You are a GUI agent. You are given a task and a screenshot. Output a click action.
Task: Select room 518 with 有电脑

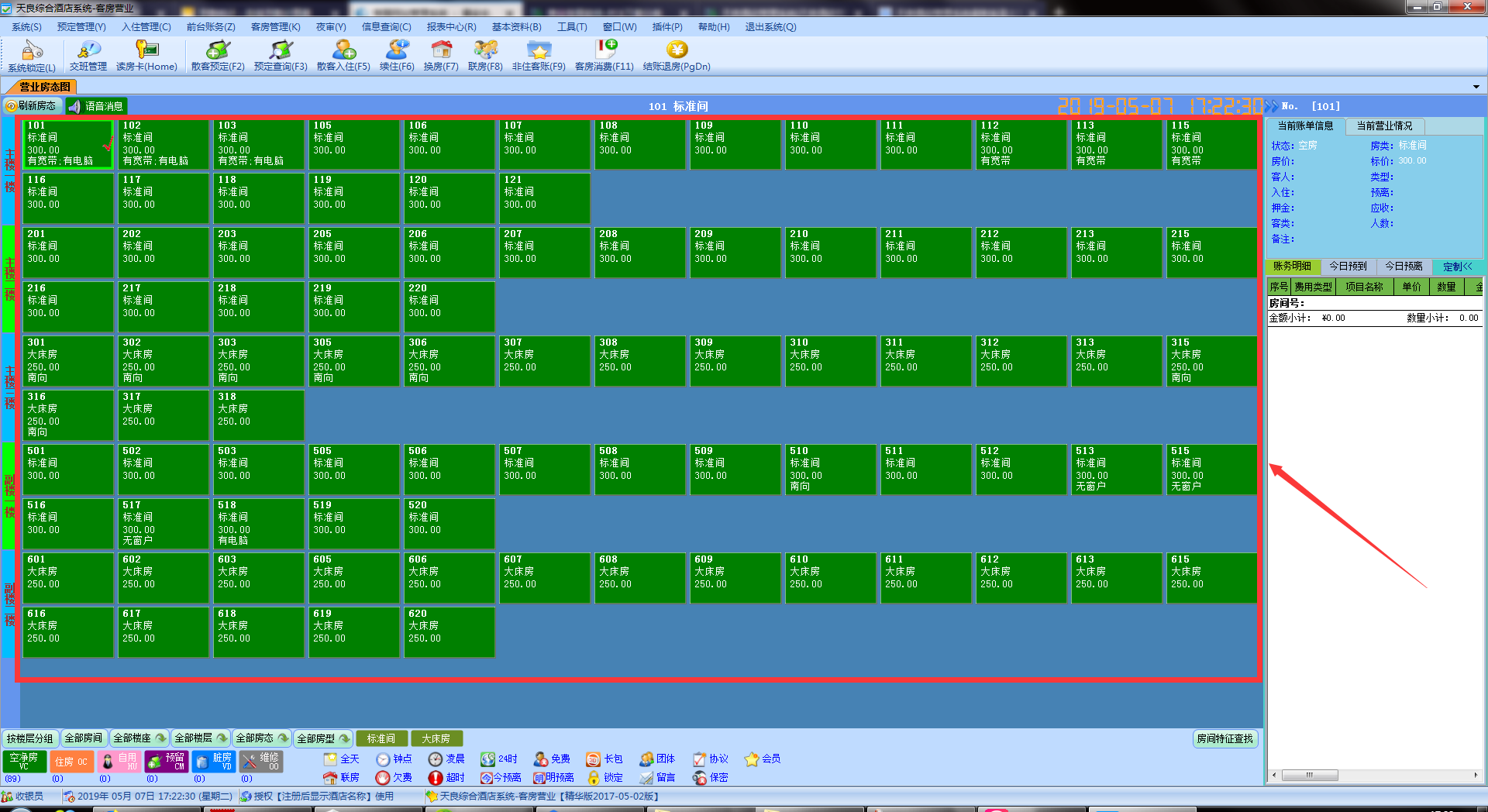(x=259, y=524)
